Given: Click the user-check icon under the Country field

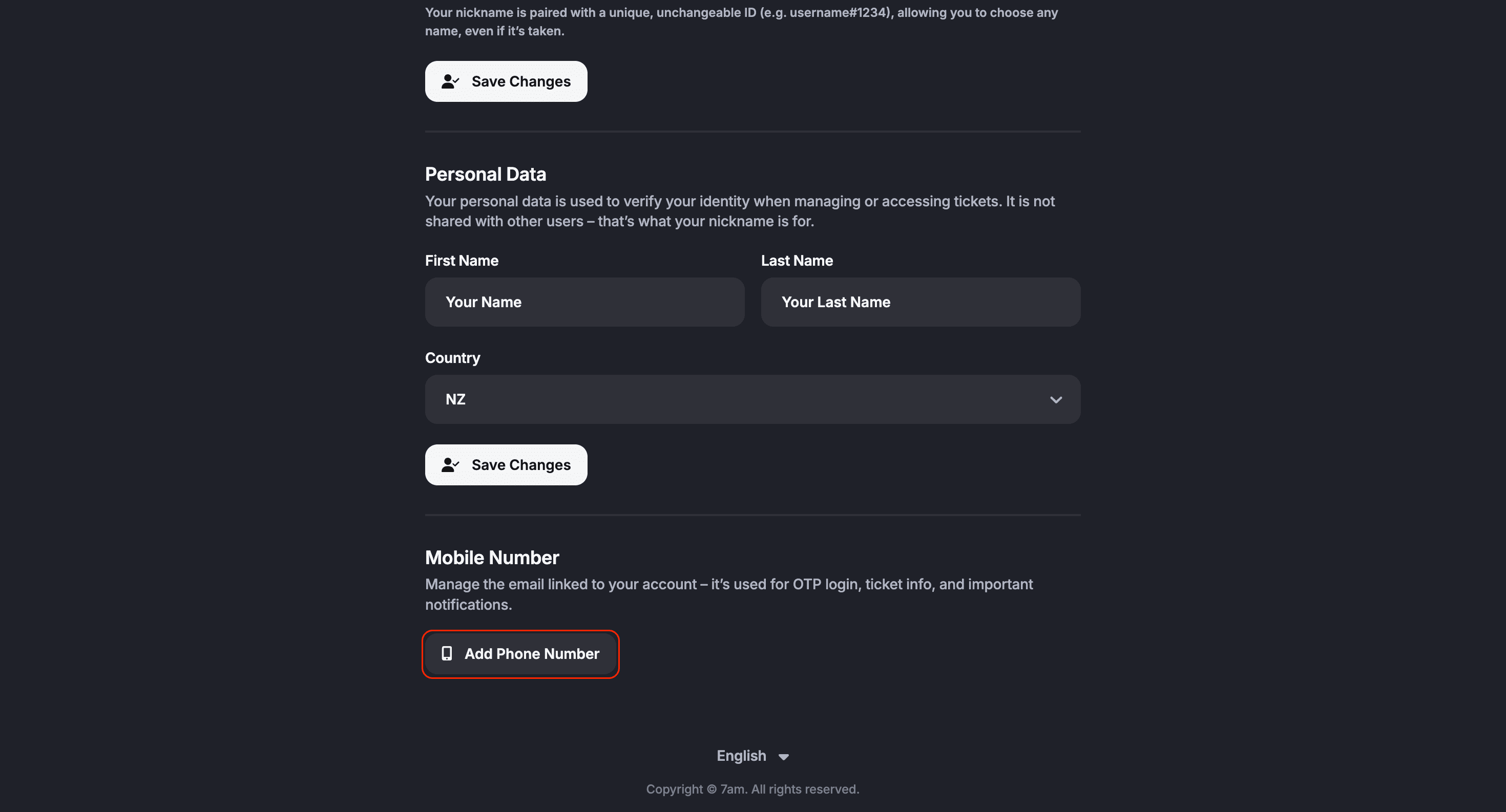Looking at the screenshot, I should [450, 465].
